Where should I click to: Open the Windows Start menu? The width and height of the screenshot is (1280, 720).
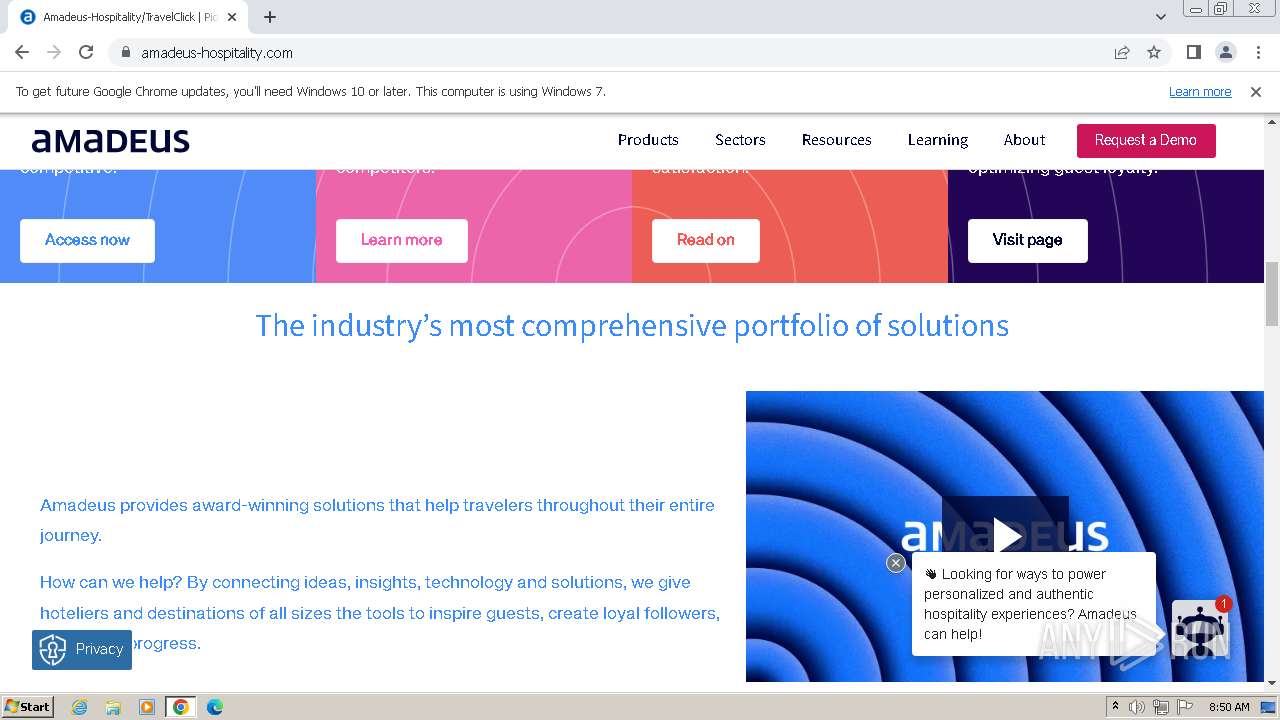click(28, 707)
